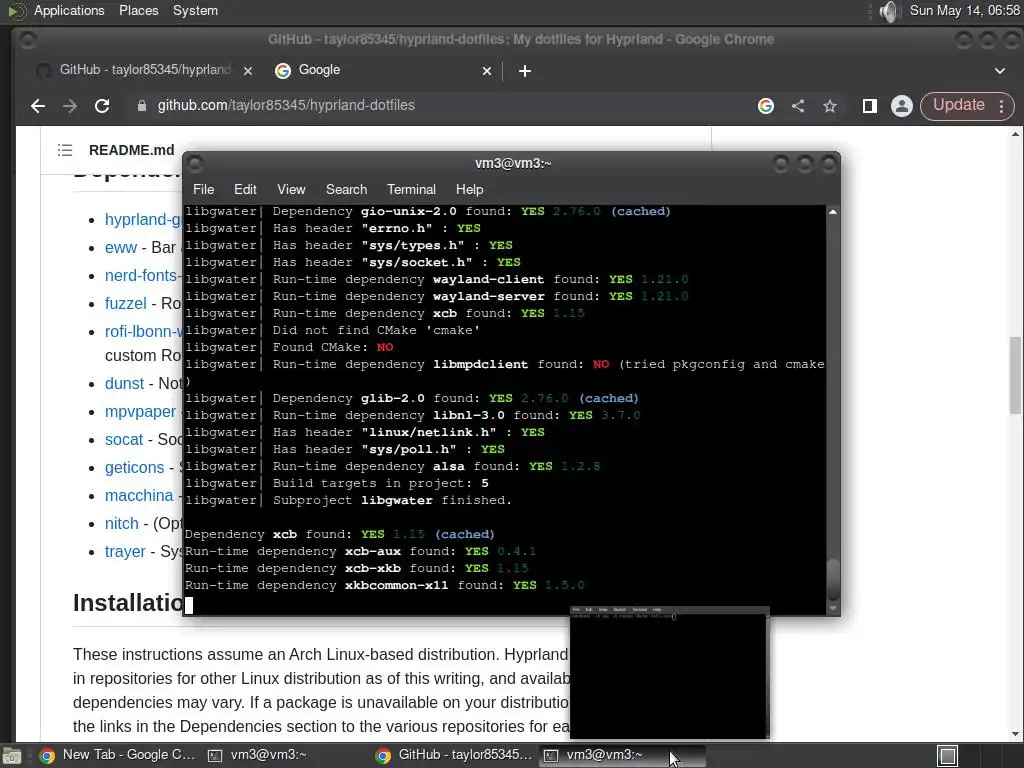Click the padlock site info icon

142,106
